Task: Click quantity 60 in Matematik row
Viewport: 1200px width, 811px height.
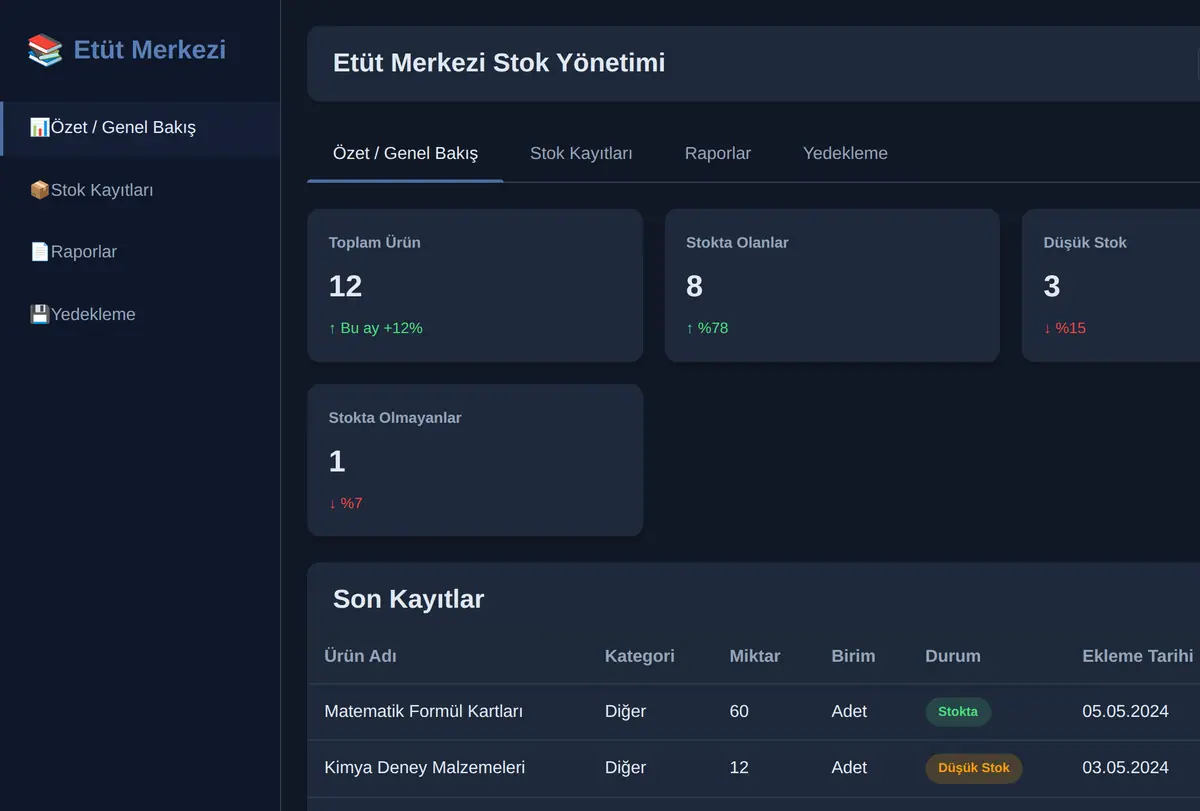Action: (x=739, y=712)
